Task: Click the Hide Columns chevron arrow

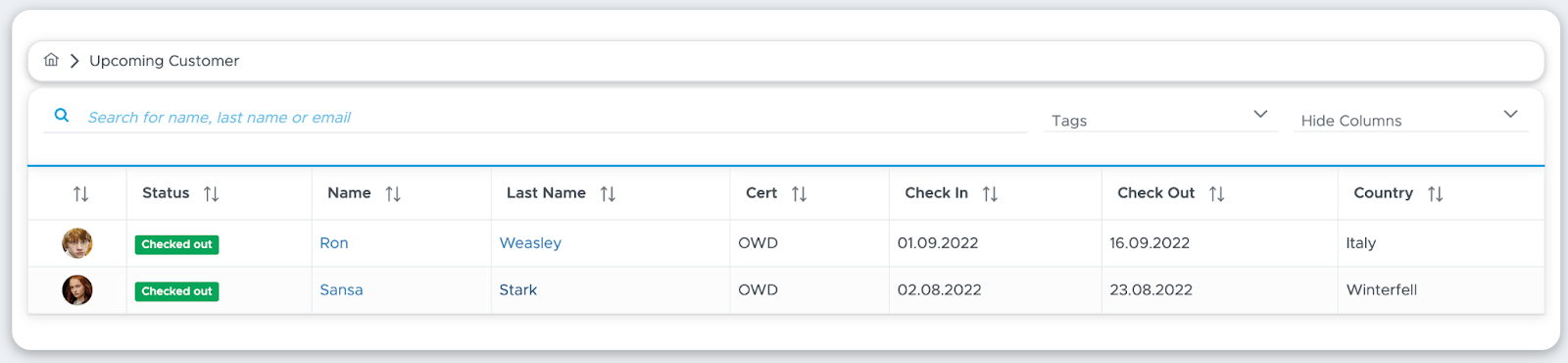Action: (x=1510, y=115)
